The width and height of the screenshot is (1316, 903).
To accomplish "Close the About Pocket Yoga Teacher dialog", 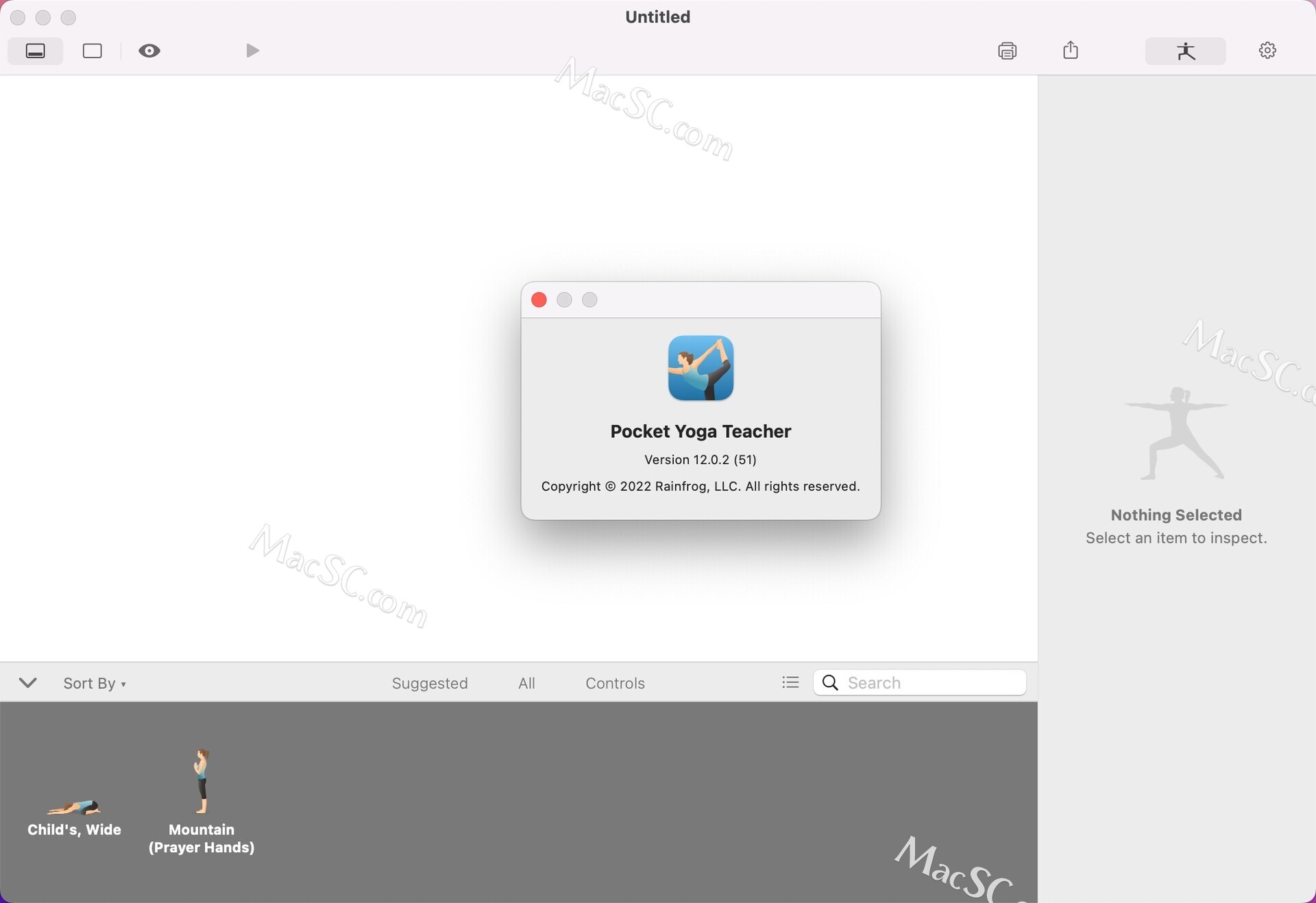I will tap(539, 300).
